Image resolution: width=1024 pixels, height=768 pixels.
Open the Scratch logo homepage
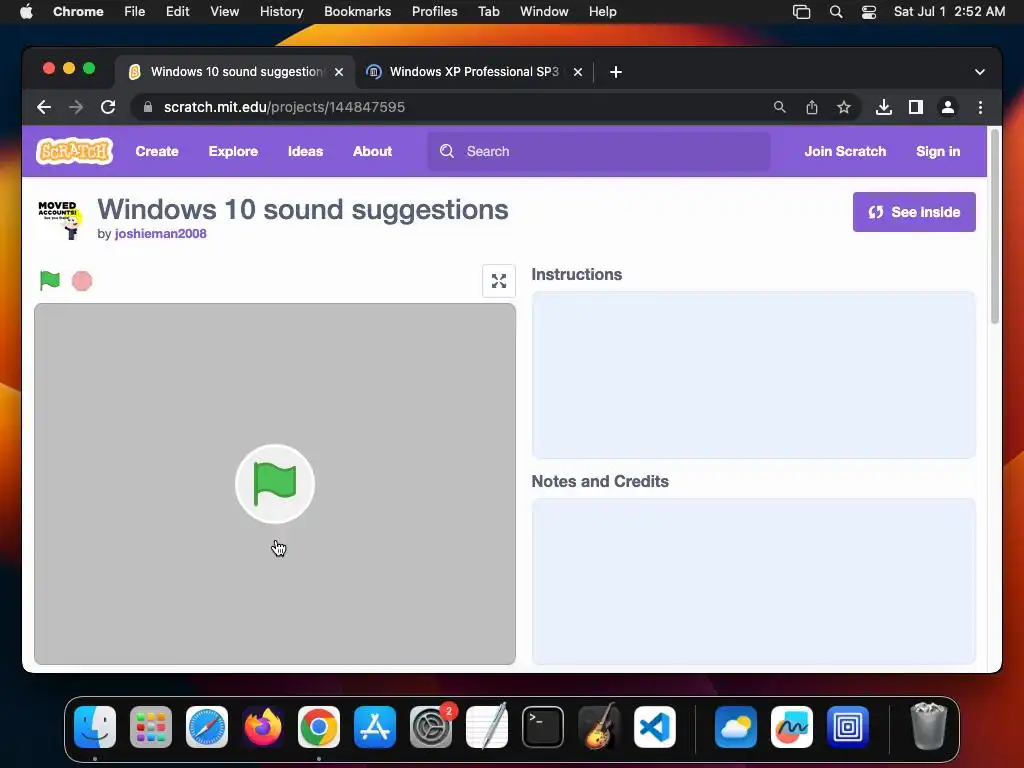tap(74, 151)
